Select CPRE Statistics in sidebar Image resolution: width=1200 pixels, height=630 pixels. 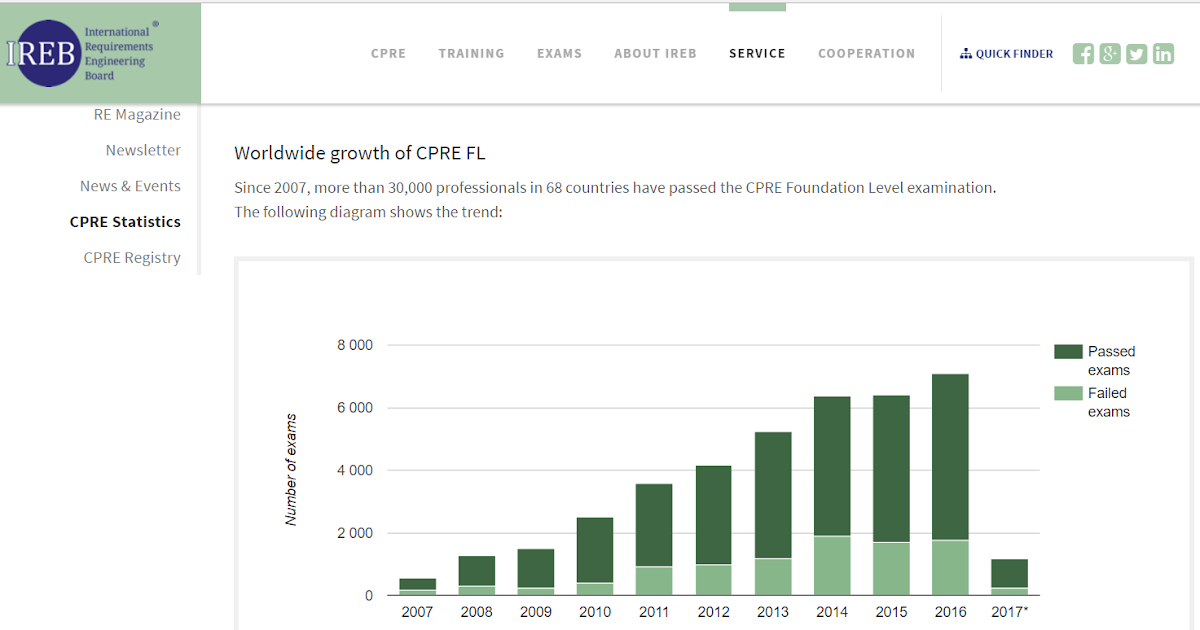click(125, 221)
